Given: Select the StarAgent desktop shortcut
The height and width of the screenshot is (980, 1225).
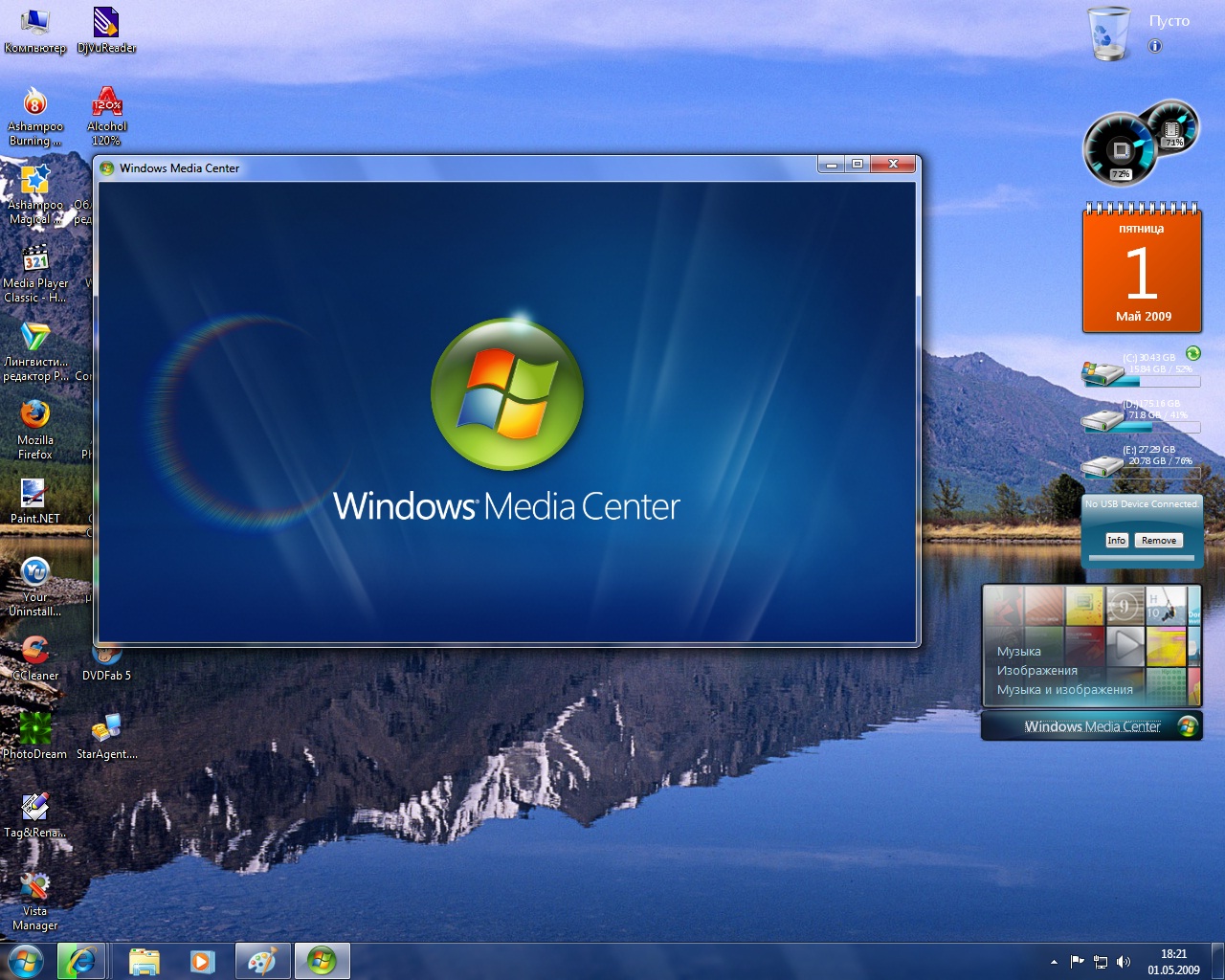Looking at the screenshot, I should (106, 736).
